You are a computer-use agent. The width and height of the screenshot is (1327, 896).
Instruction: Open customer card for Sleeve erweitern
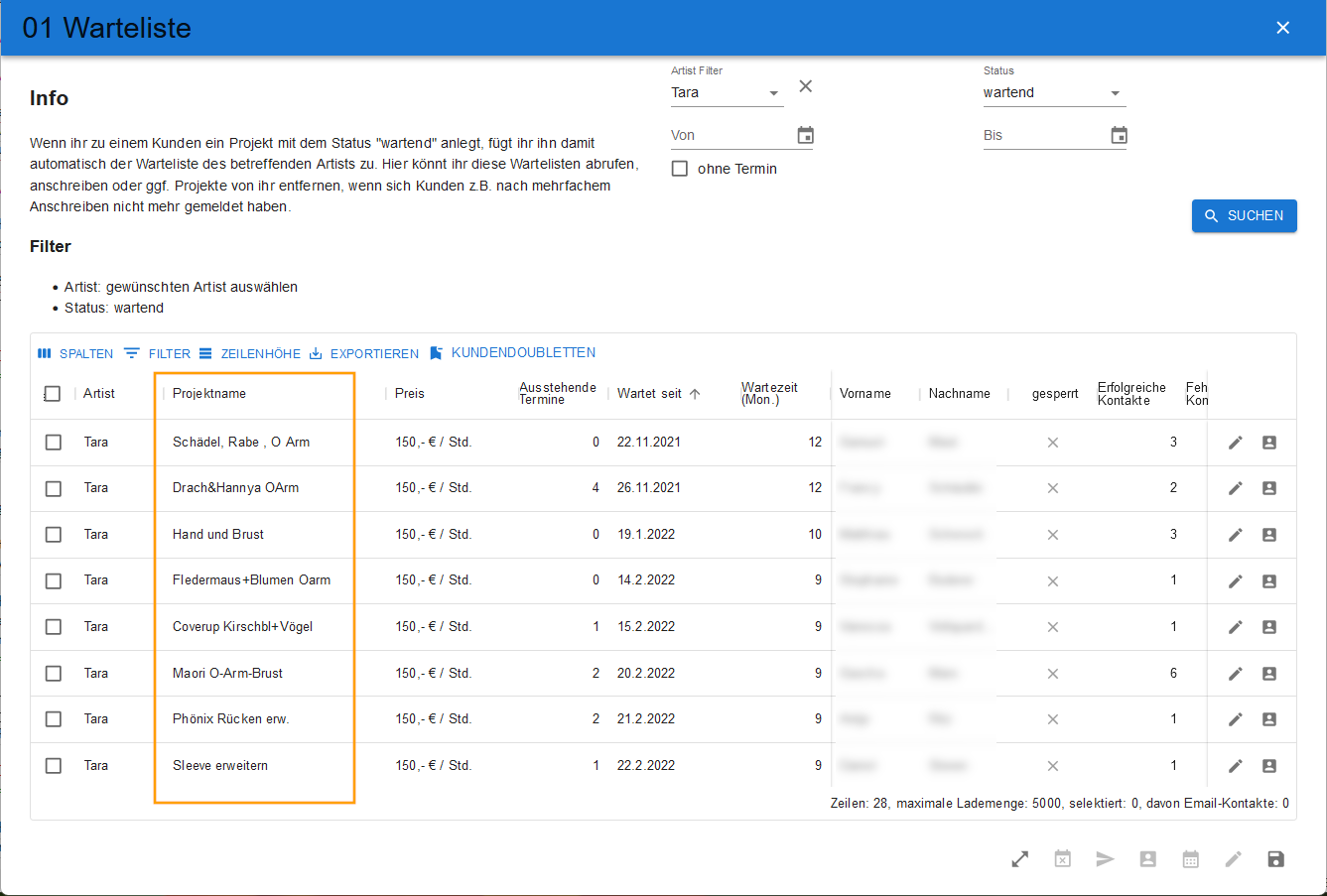pyautogui.click(x=1269, y=766)
